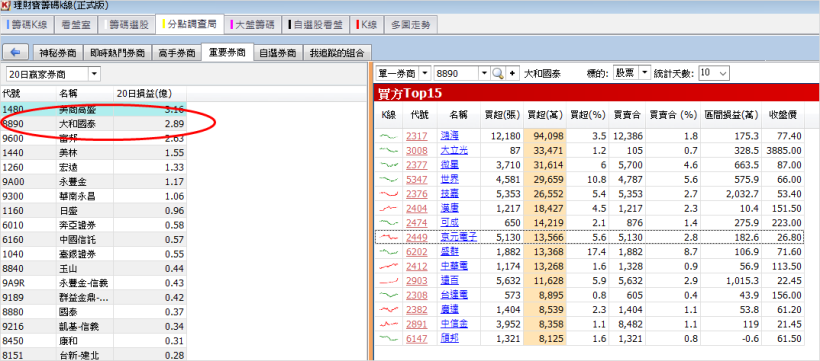
Task: Select broker row 9600 富邦
Action: (93, 139)
